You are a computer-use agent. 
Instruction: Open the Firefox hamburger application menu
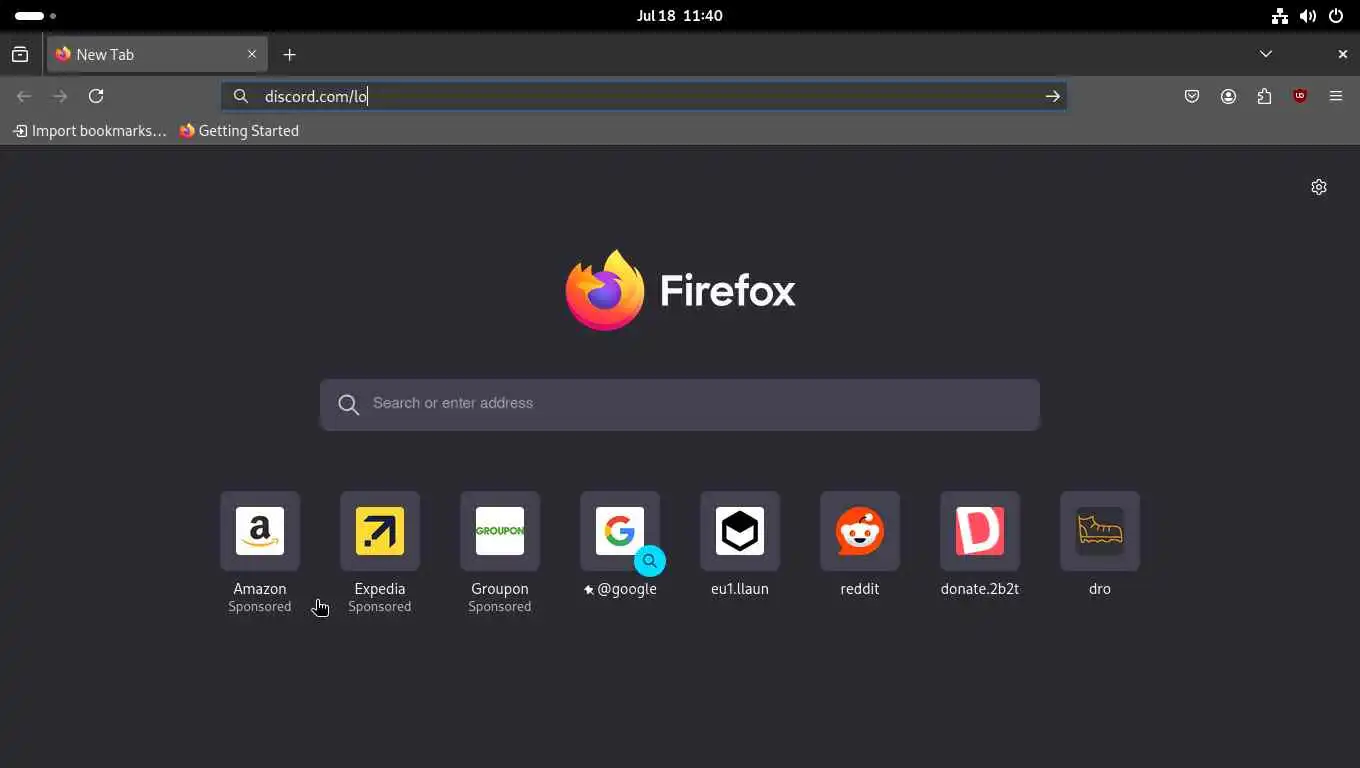coord(1336,96)
